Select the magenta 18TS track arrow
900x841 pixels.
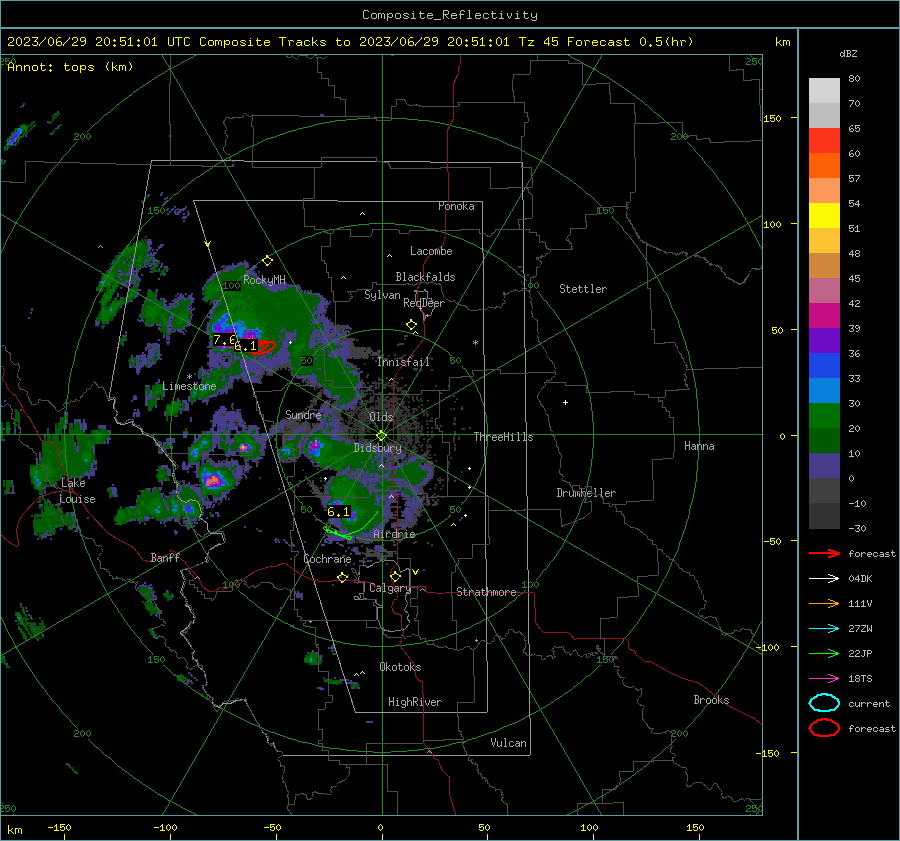coord(824,679)
